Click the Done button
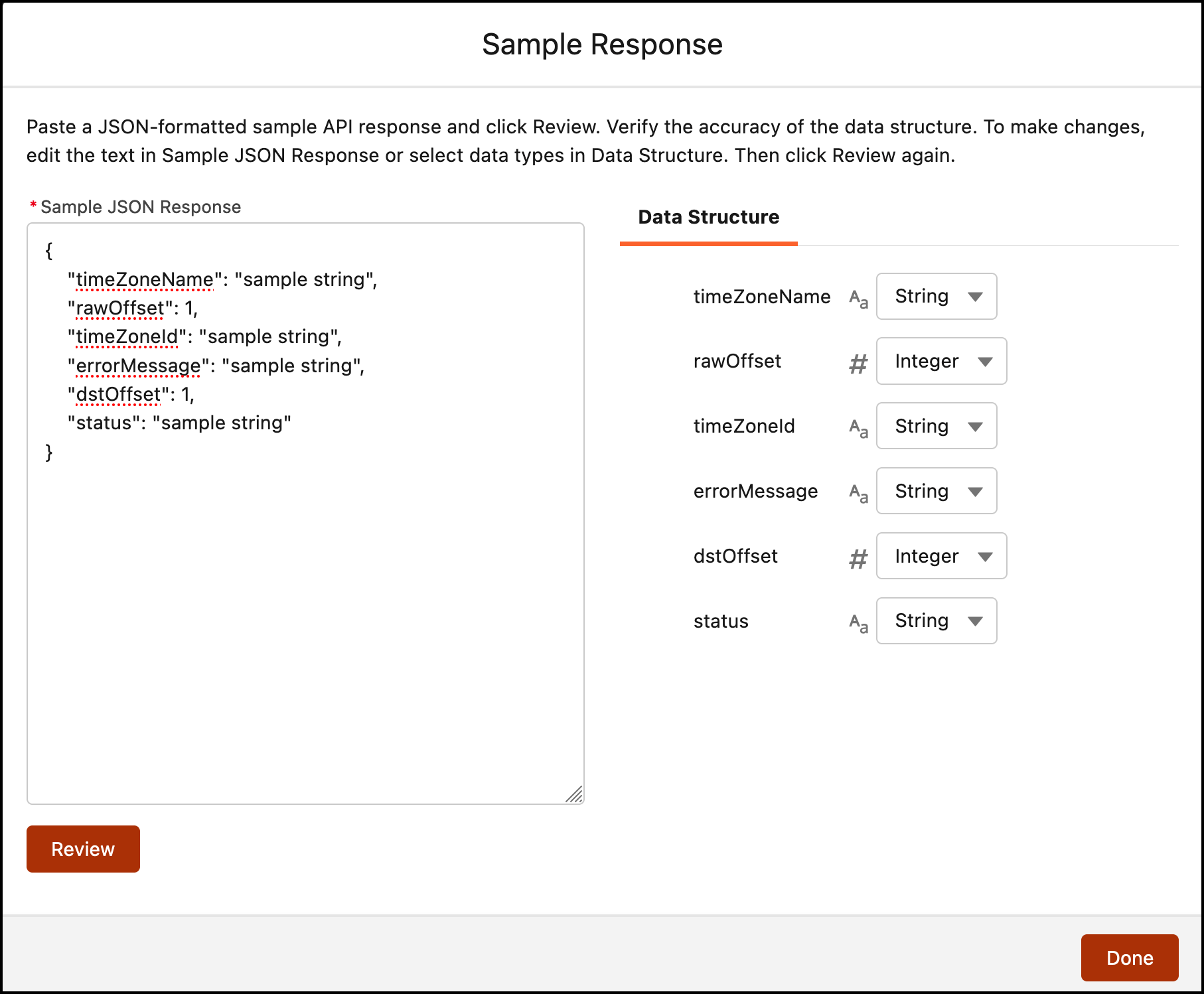 [1129, 958]
